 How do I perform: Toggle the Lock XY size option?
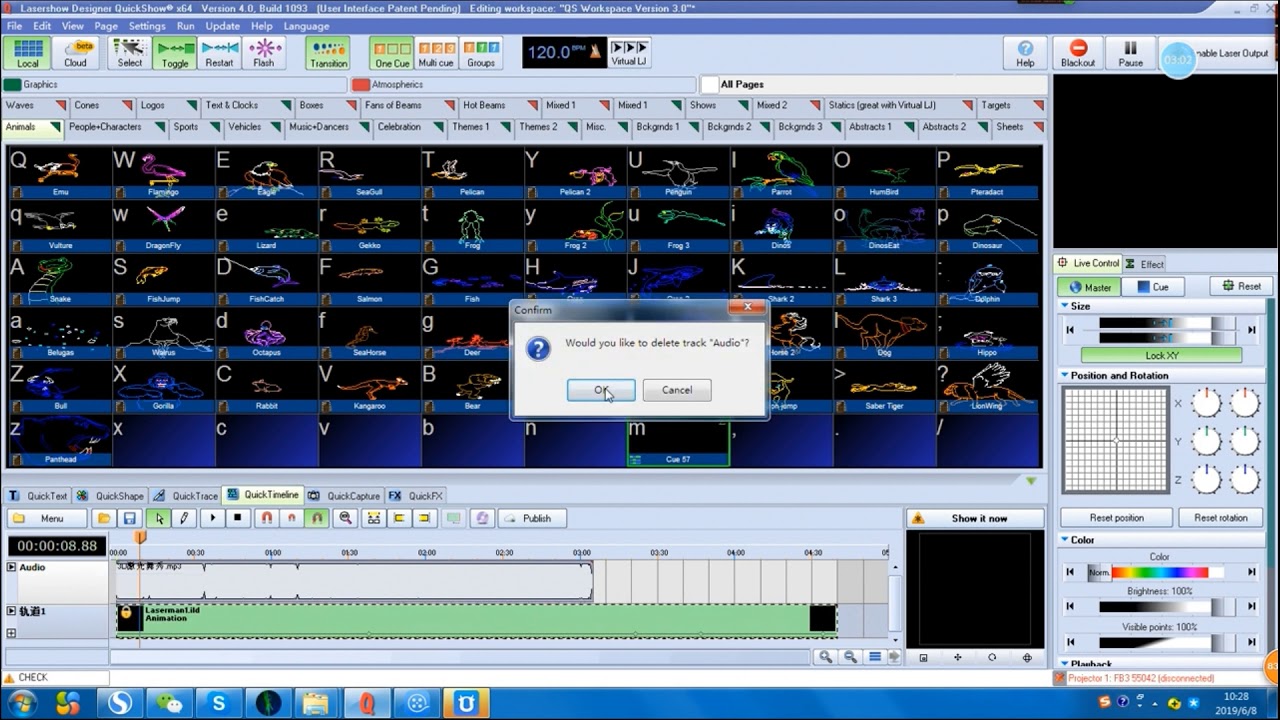pyautogui.click(x=1161, y=355)
